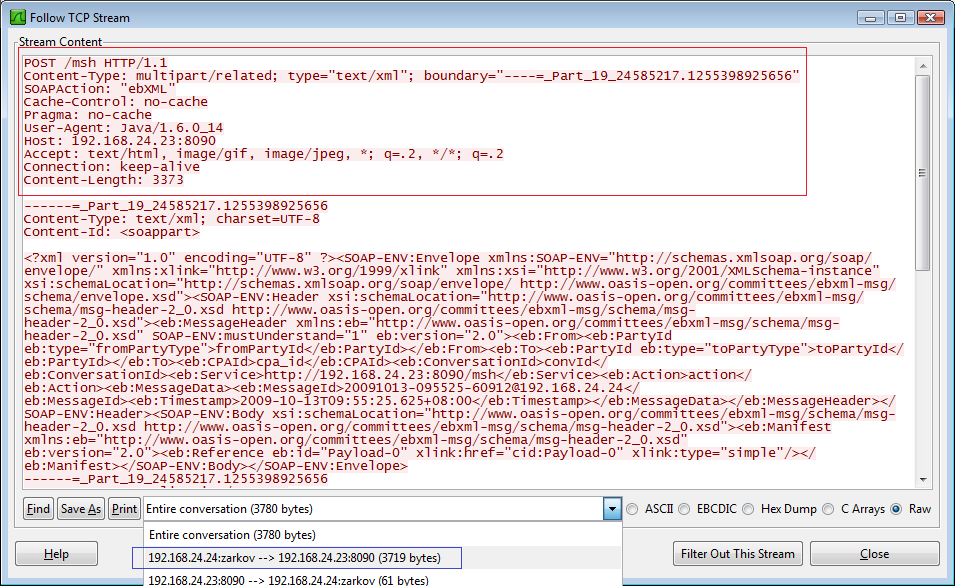This screenshot has height=586, width=955.
Task: Switch to Hex Dump view
Action: tap(751, 509)
